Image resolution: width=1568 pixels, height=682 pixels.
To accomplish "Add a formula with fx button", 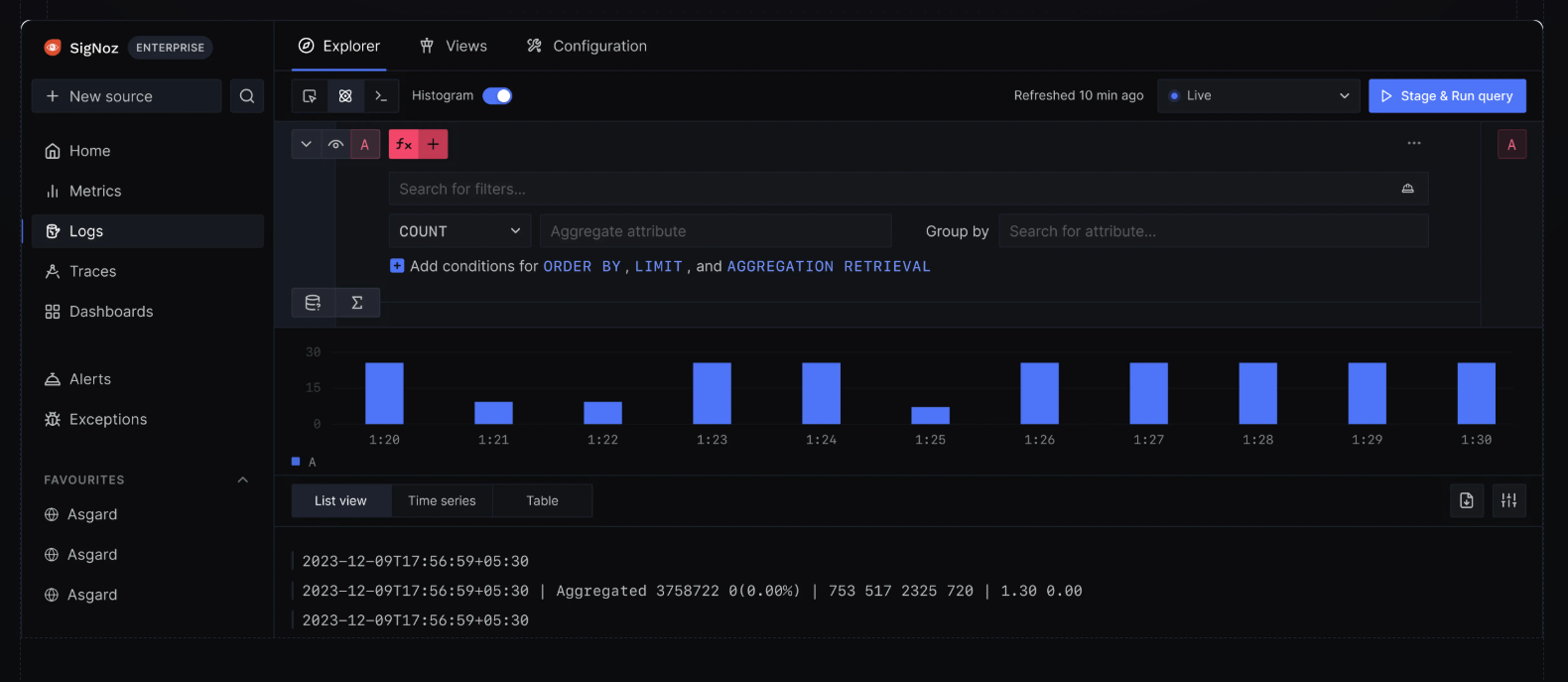I will point(404,144).
